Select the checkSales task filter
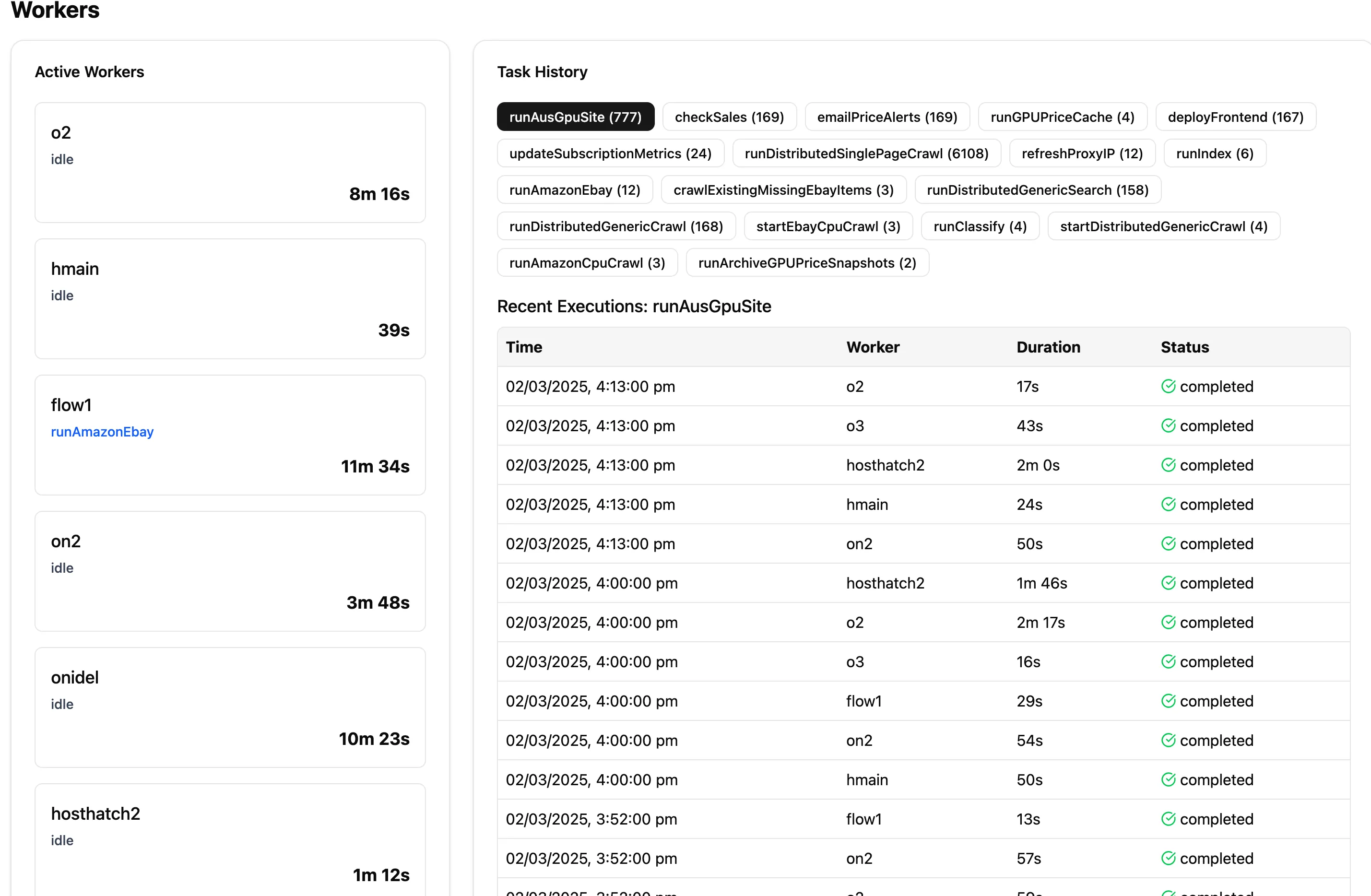Viewport: 1371px width, 896px height. [729, 117]
